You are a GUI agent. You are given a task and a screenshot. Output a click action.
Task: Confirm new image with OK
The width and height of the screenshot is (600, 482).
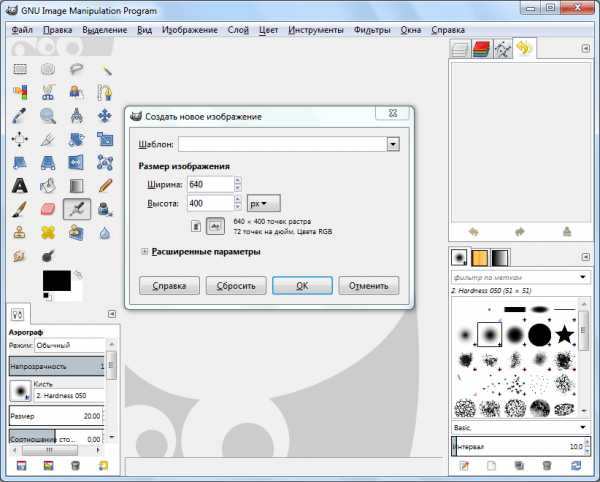(302, 286)
